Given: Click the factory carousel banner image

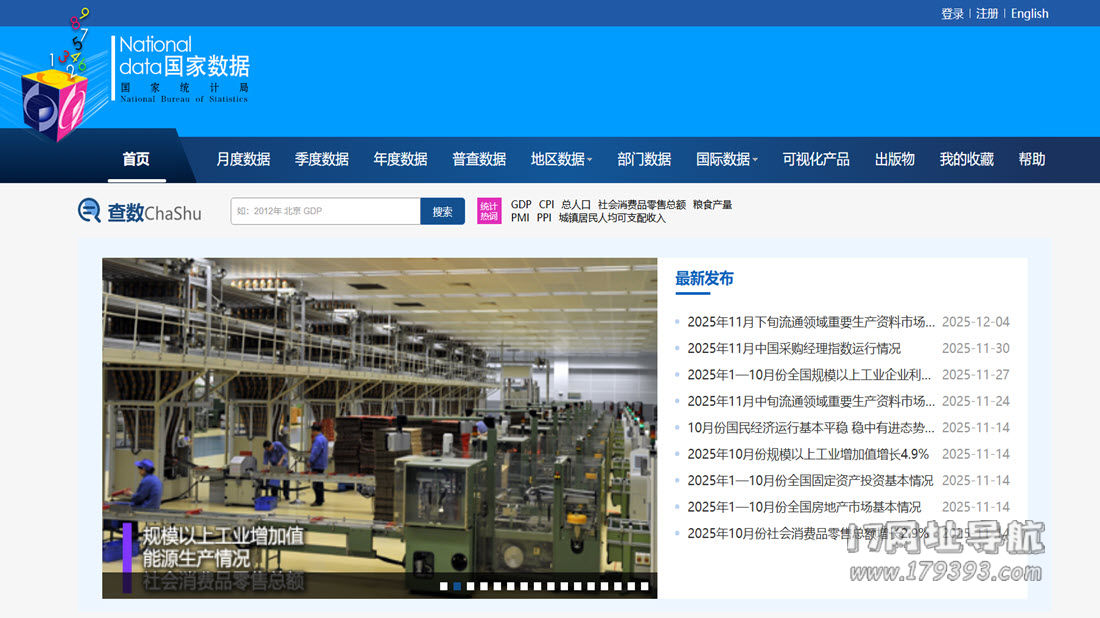Looking at the screenshot, I should pyautogui.click(x=380, y=400).
